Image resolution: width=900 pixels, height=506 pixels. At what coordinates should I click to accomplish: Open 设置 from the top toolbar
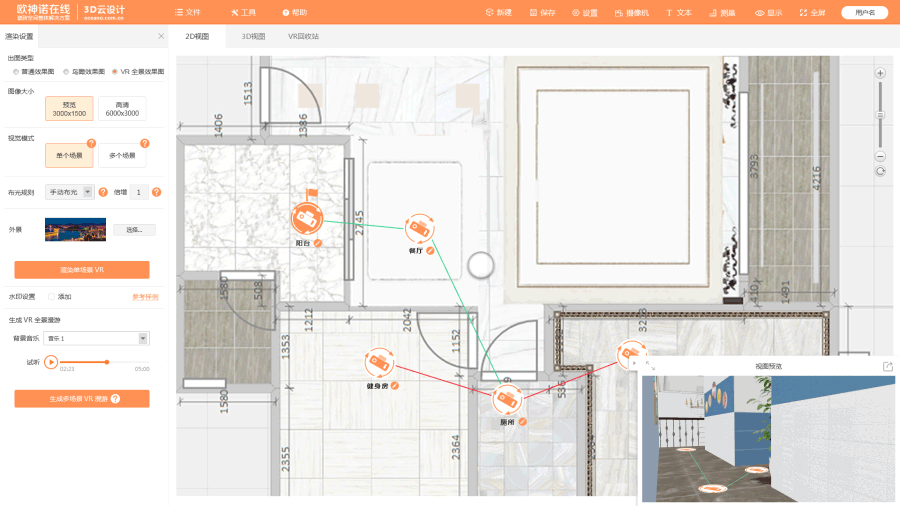585,13
